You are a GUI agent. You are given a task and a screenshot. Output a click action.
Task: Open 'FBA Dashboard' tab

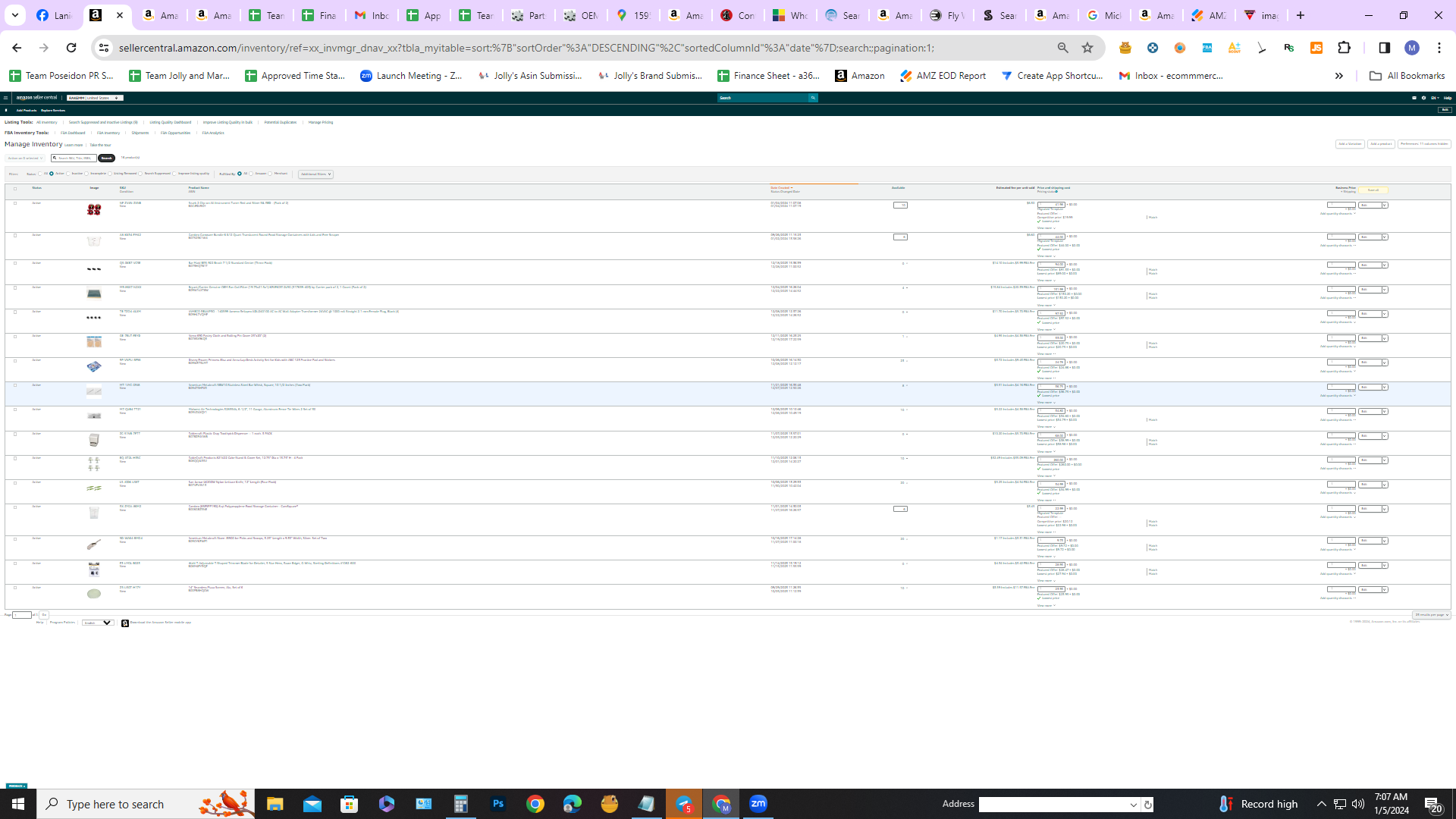pyautogui.click(x=73, y=133)
